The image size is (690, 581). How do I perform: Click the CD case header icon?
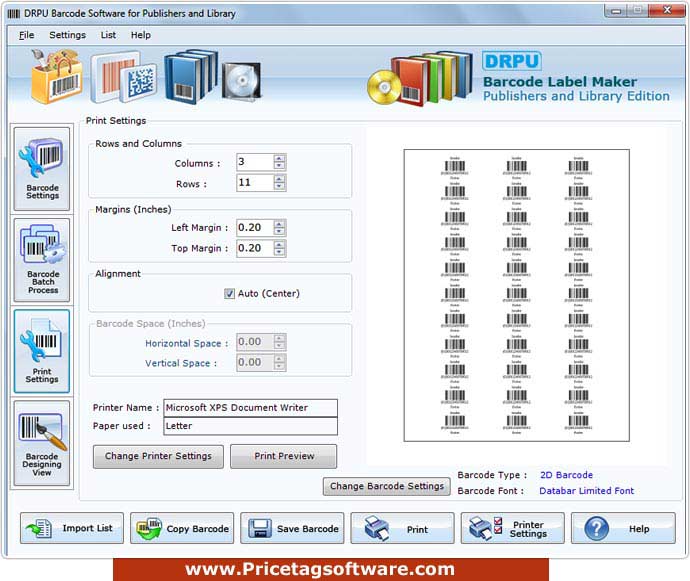(241, 81)
